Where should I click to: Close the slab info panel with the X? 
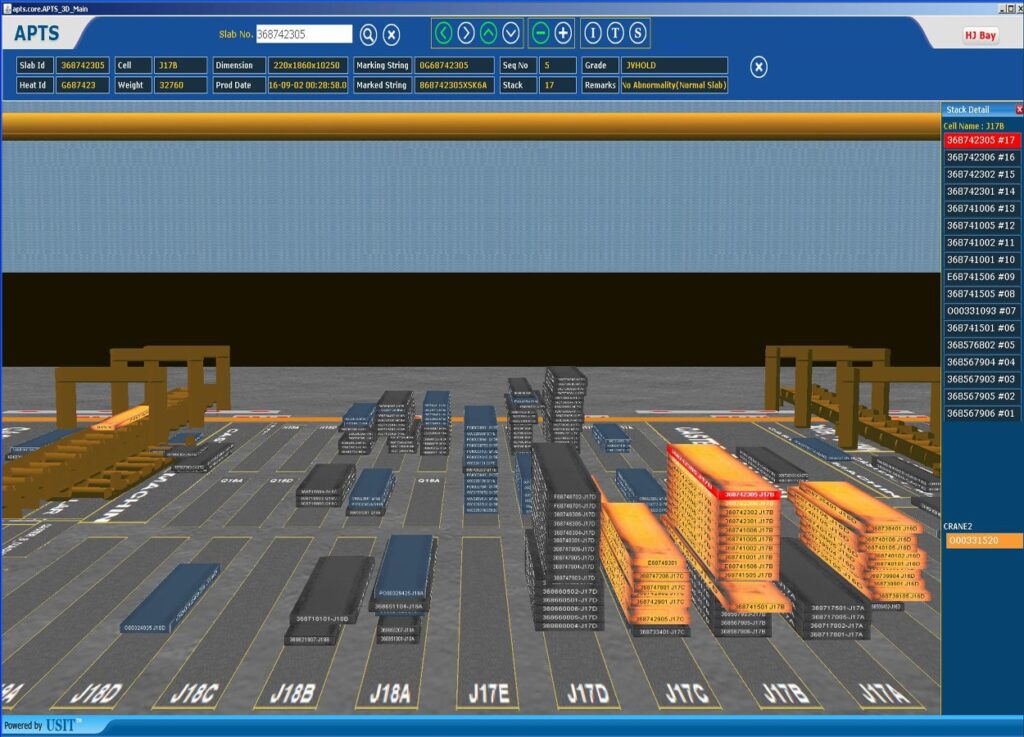click(x=758, y=67)
